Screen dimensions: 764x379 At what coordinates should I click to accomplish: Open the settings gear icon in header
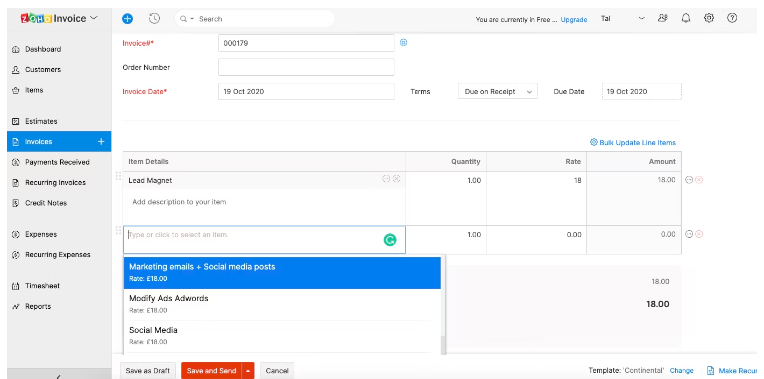(x=709, y=19)
